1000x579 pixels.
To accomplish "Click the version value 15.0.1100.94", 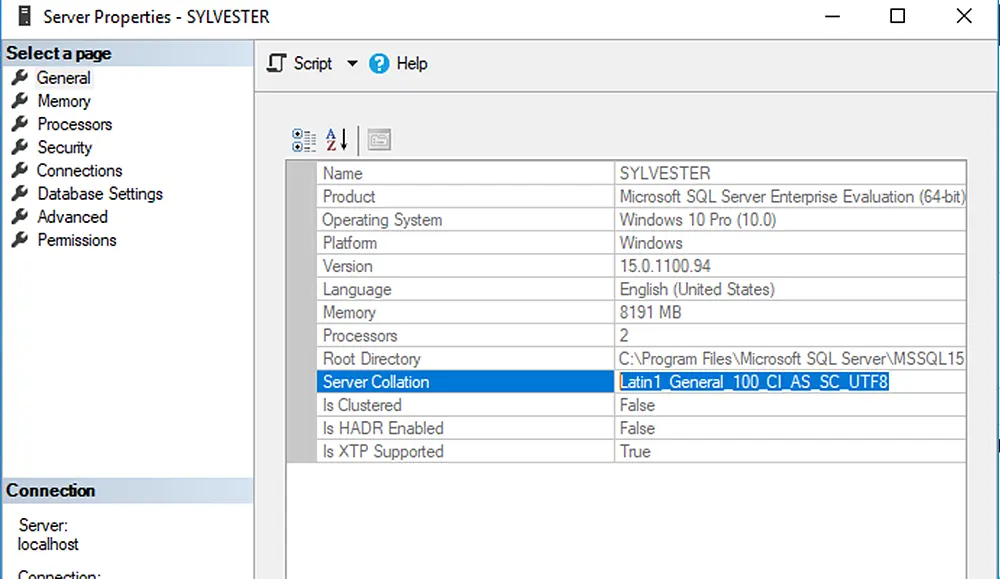I will (x=665, y=266).
